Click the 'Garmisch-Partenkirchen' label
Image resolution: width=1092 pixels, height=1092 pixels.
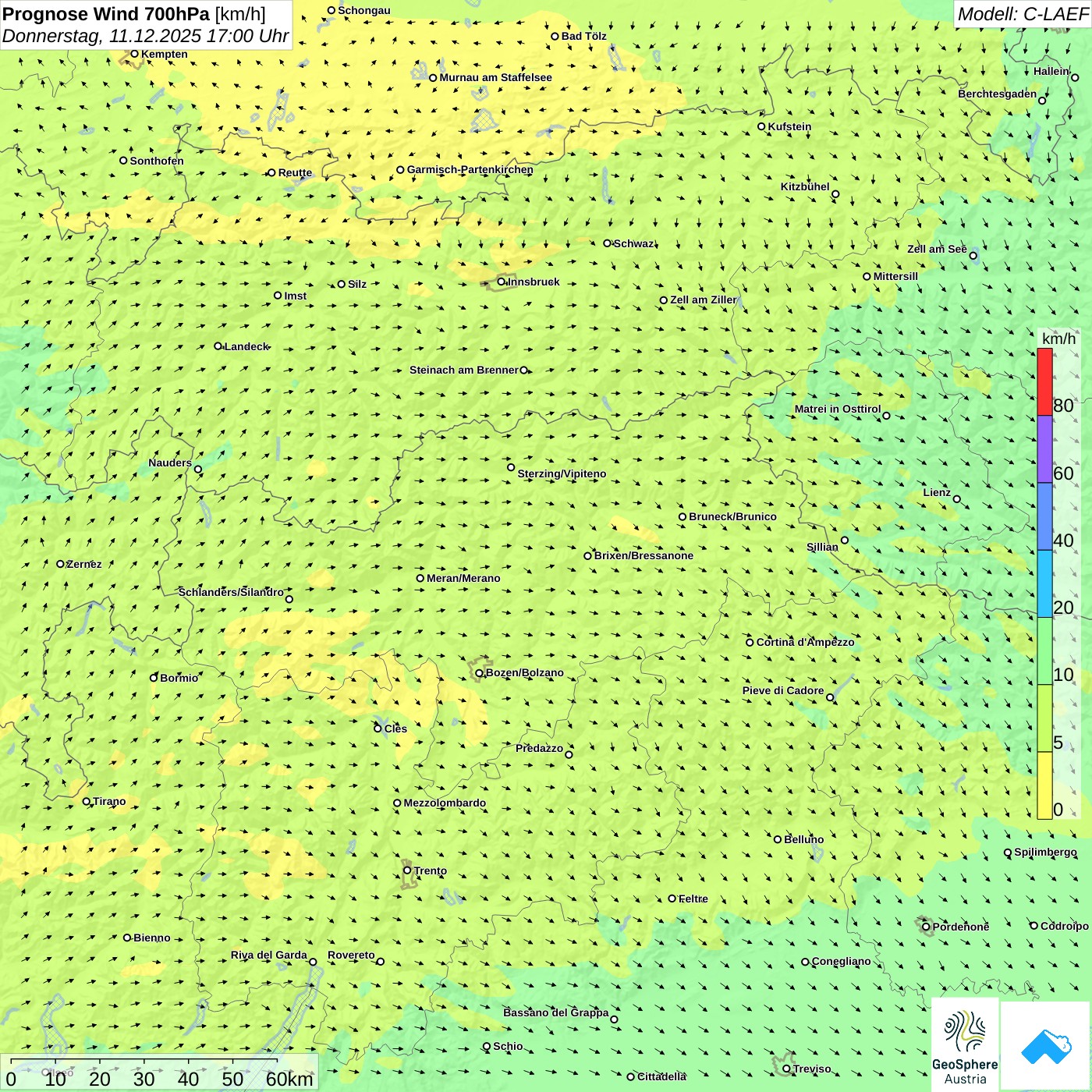tap(470, 169)
